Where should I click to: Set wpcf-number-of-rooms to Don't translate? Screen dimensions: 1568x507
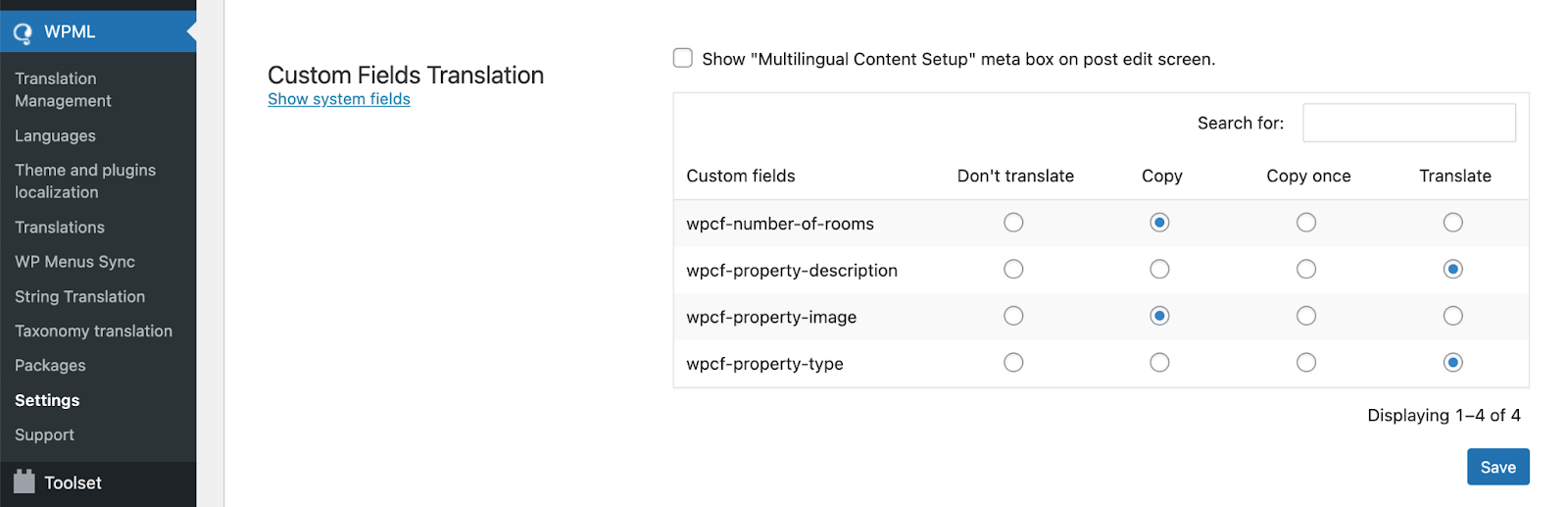[x=1013, y=223]
